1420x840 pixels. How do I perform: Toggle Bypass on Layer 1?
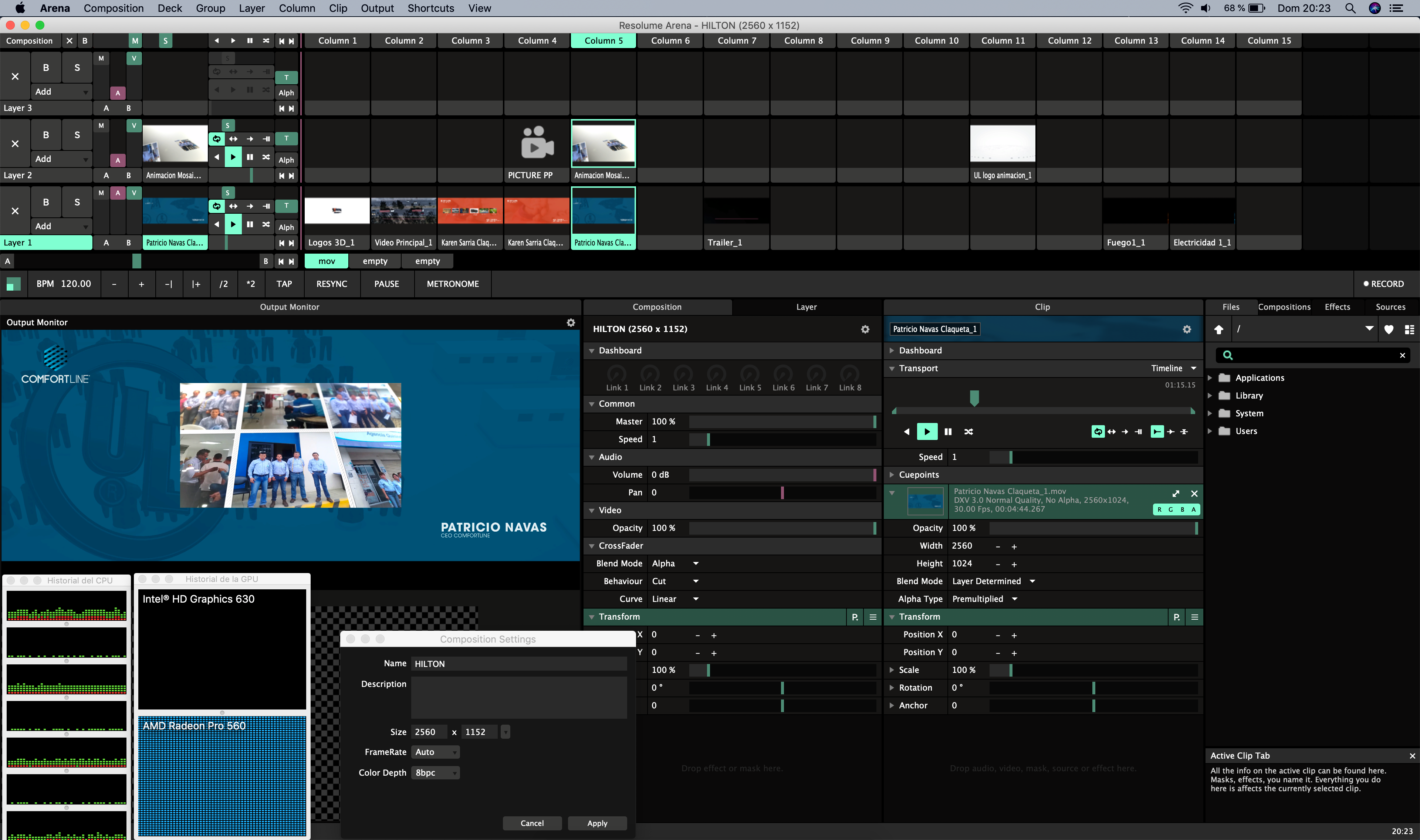tap(46, 202)
